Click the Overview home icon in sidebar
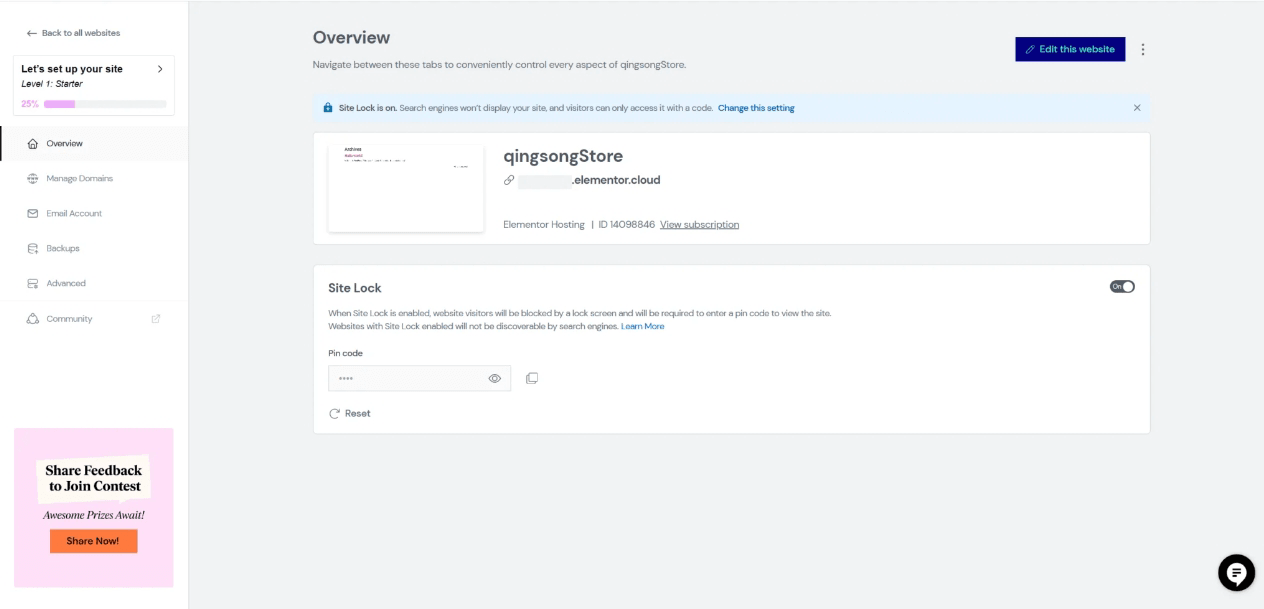Image resolution: width=1264 pixels, height=609 pixels. [33, 144]
